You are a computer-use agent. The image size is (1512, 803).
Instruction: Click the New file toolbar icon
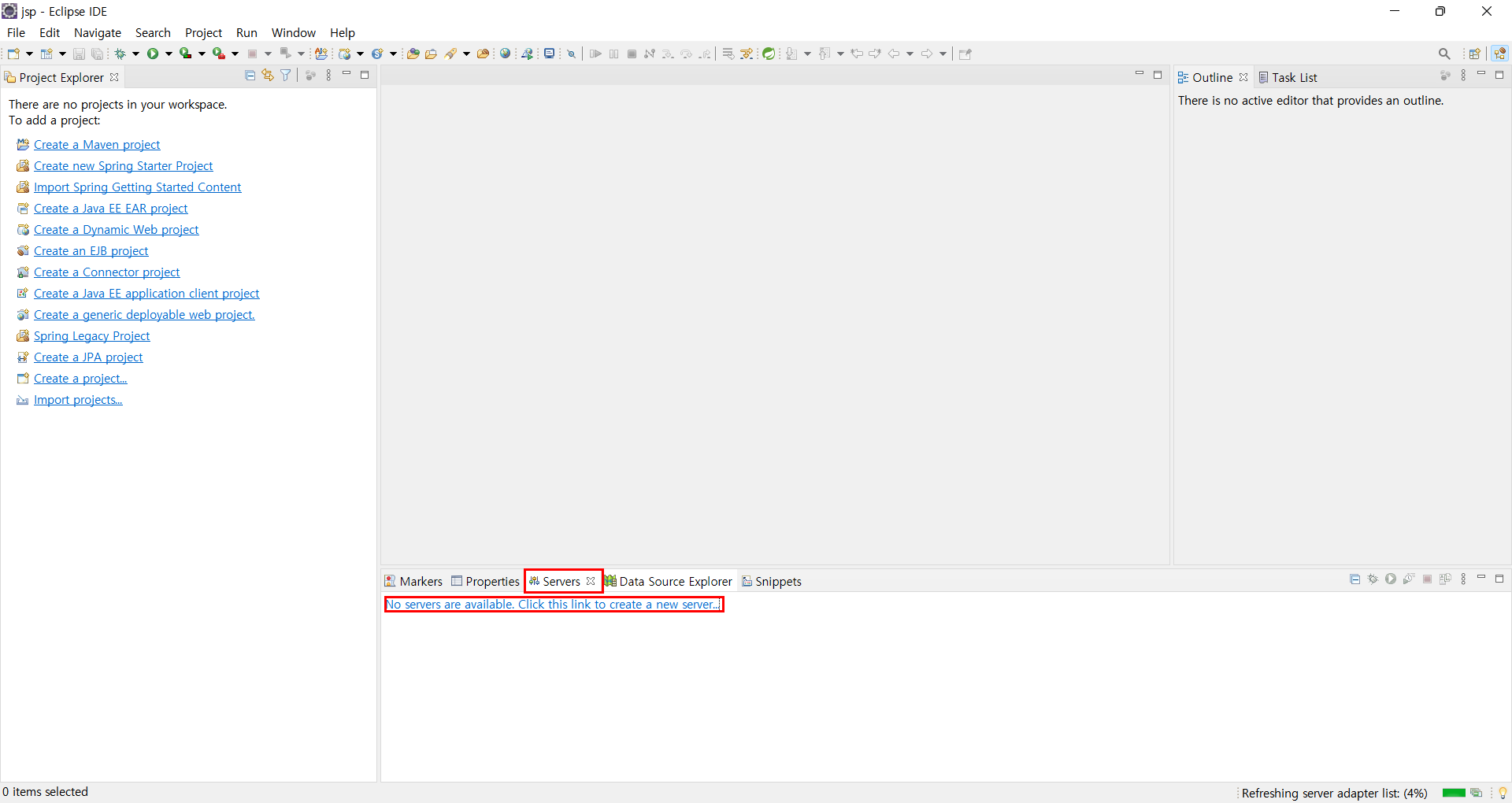(x=13, y=54)
